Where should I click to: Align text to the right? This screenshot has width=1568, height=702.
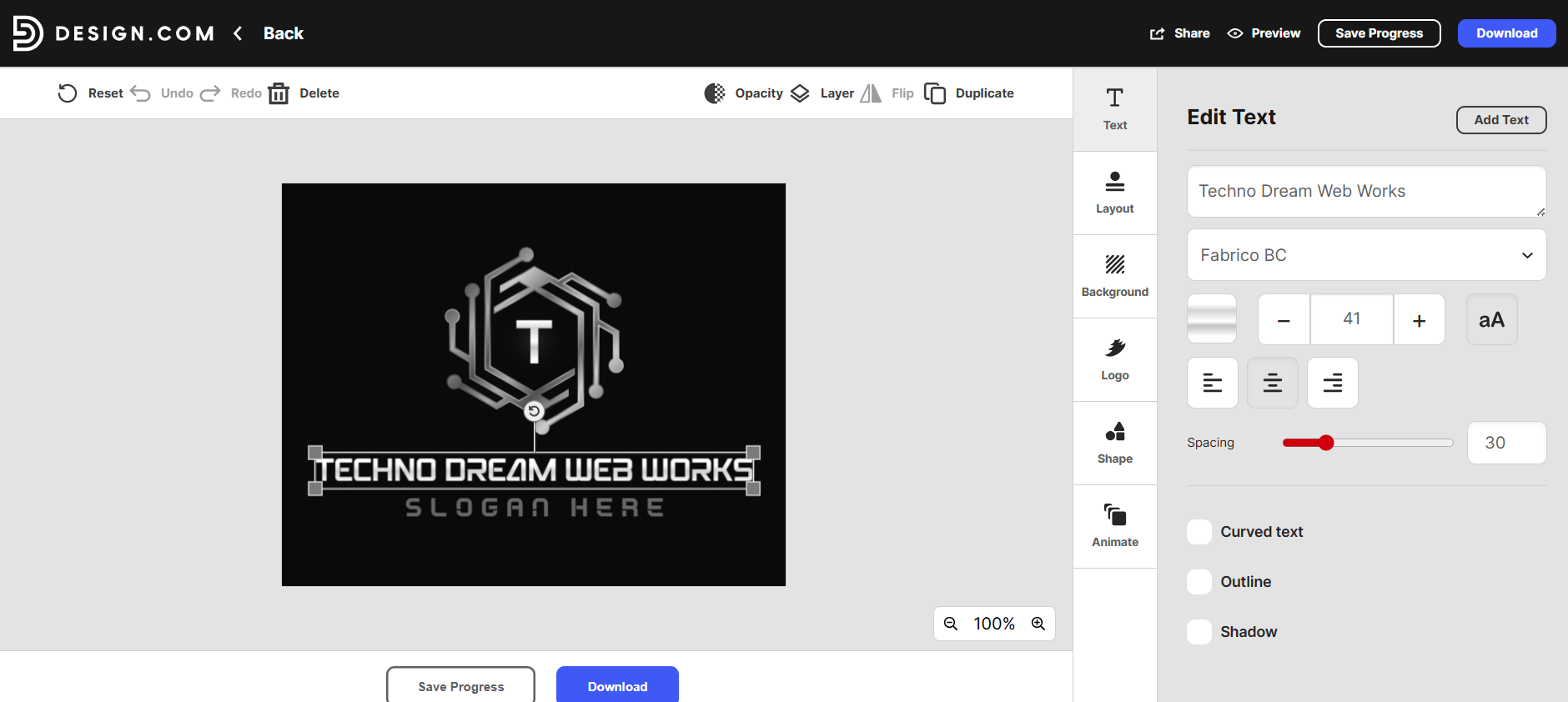(1333, 383)
